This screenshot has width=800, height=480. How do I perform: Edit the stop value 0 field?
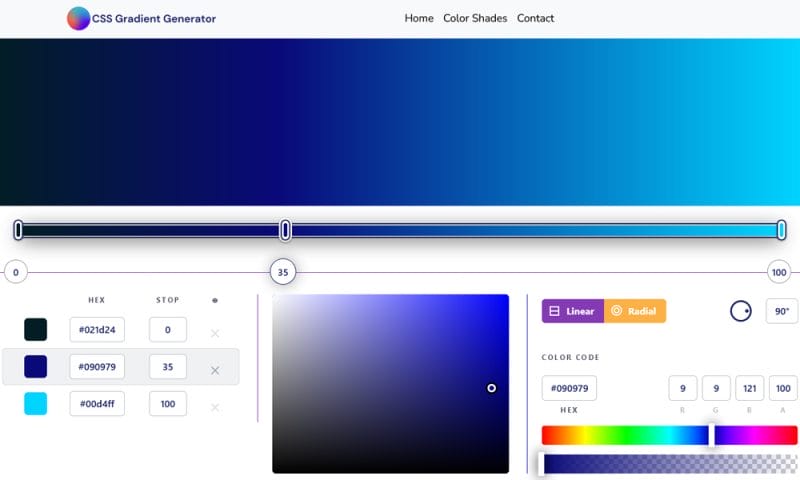168,330
